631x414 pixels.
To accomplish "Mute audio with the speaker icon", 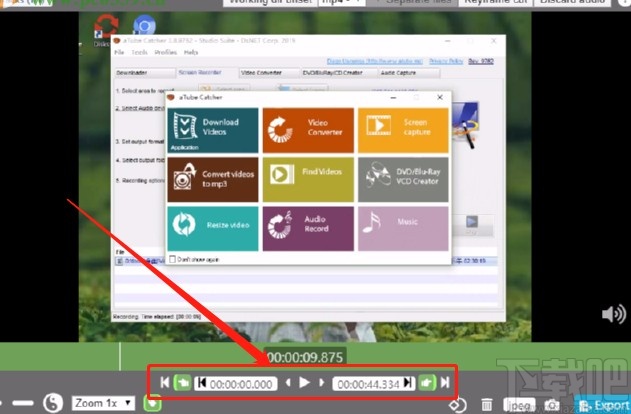I will pos(614,313).
